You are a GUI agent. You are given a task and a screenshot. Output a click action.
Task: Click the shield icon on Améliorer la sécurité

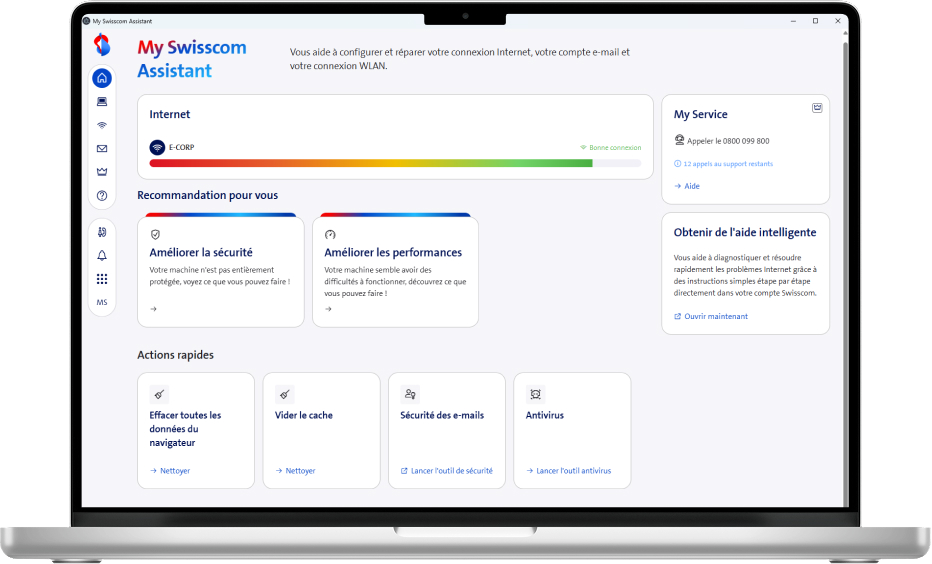click(x=155, y=235)
